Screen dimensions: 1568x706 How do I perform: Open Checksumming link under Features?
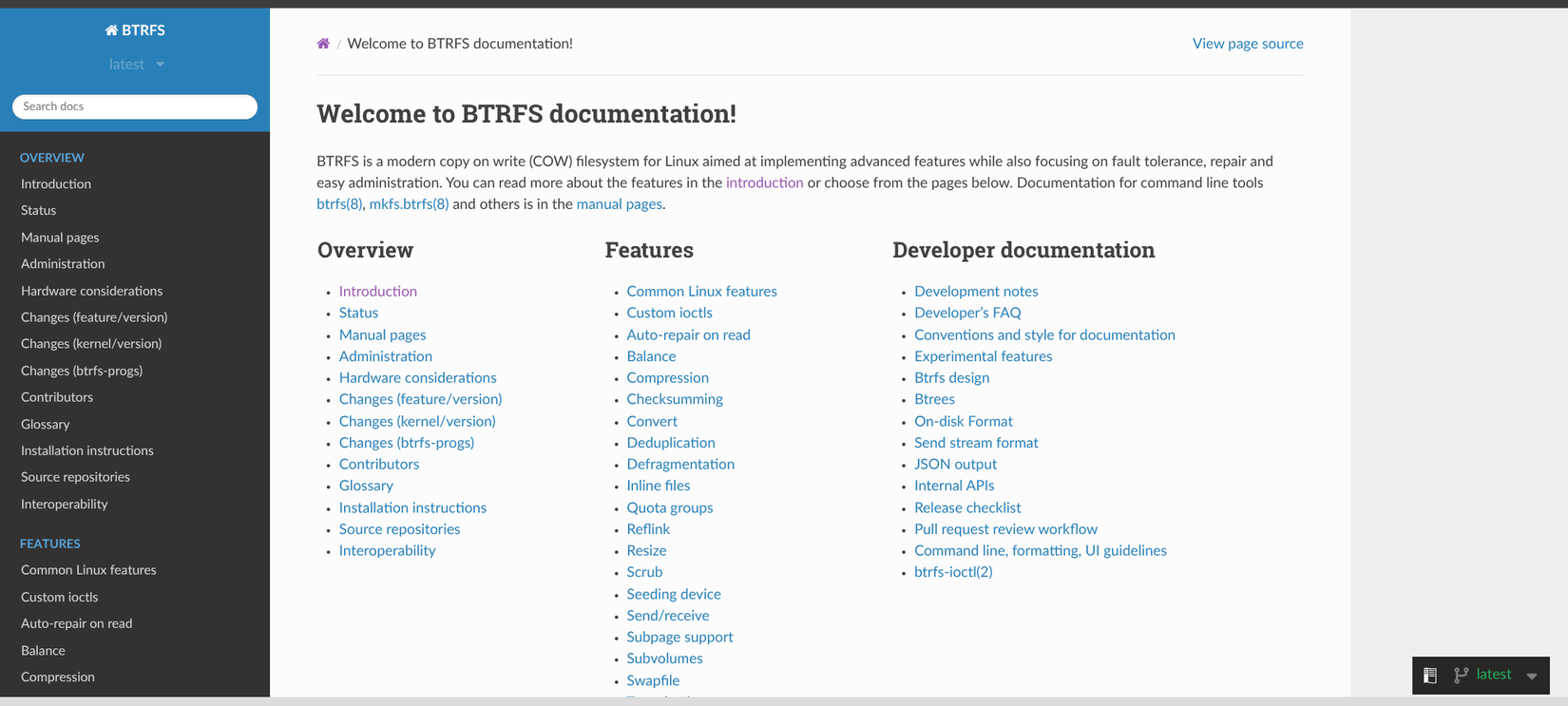(x=675, y=399)
